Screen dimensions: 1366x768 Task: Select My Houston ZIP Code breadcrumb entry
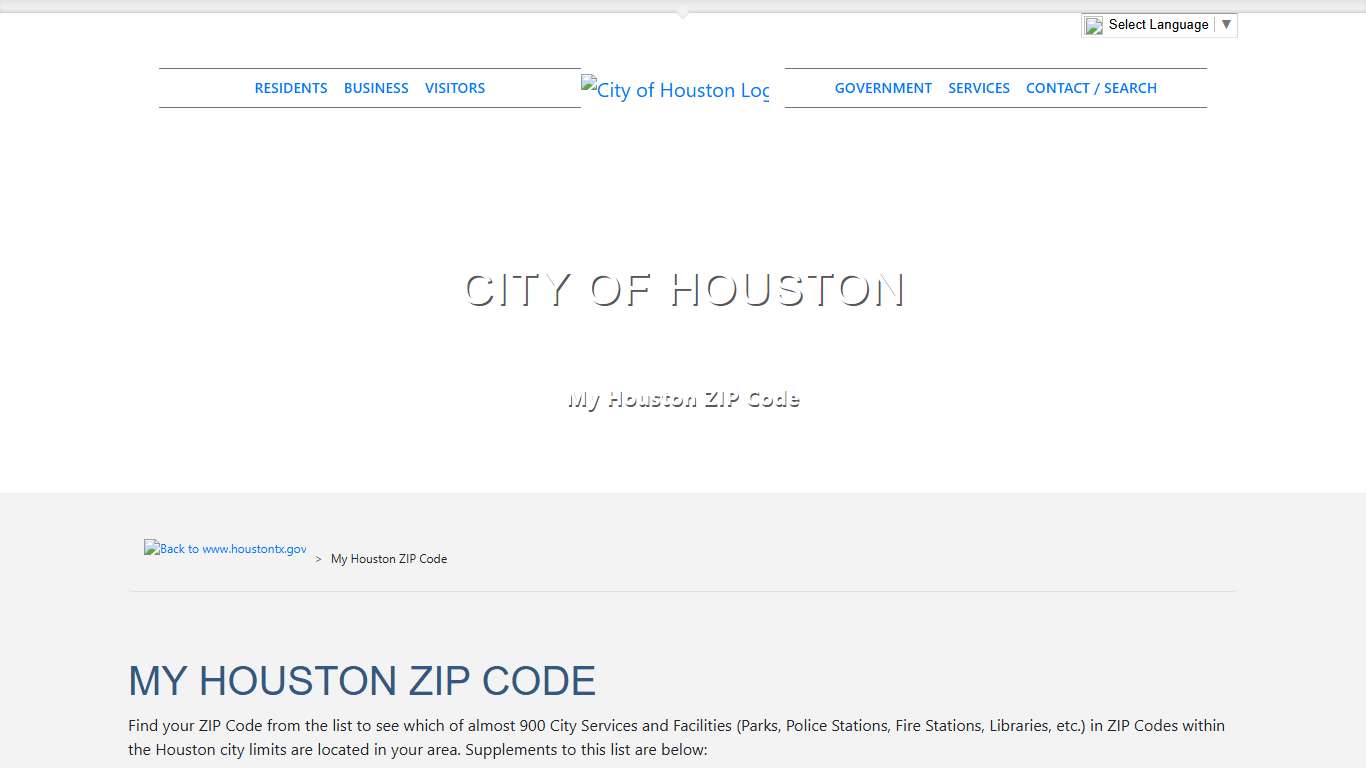click(x=388, y=558)
